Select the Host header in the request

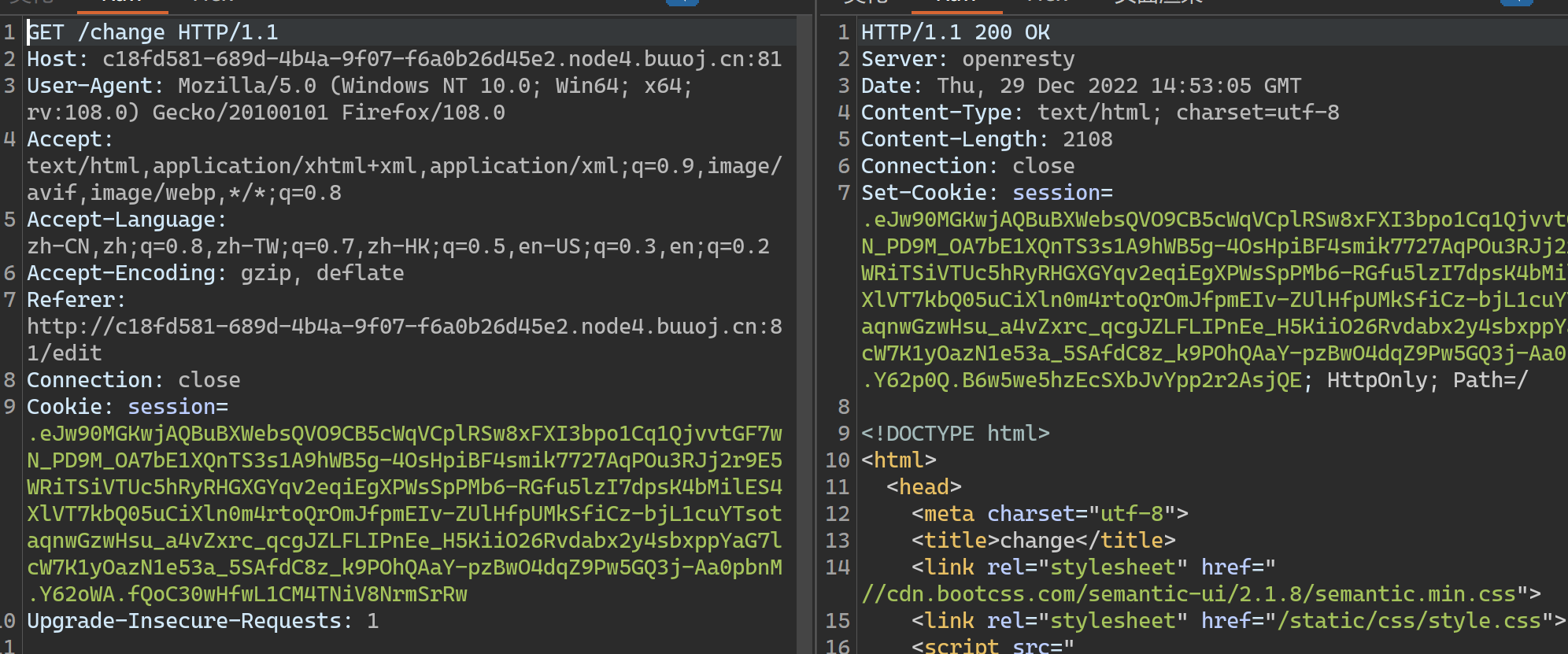pyautogui.click(x=404, y=59)
